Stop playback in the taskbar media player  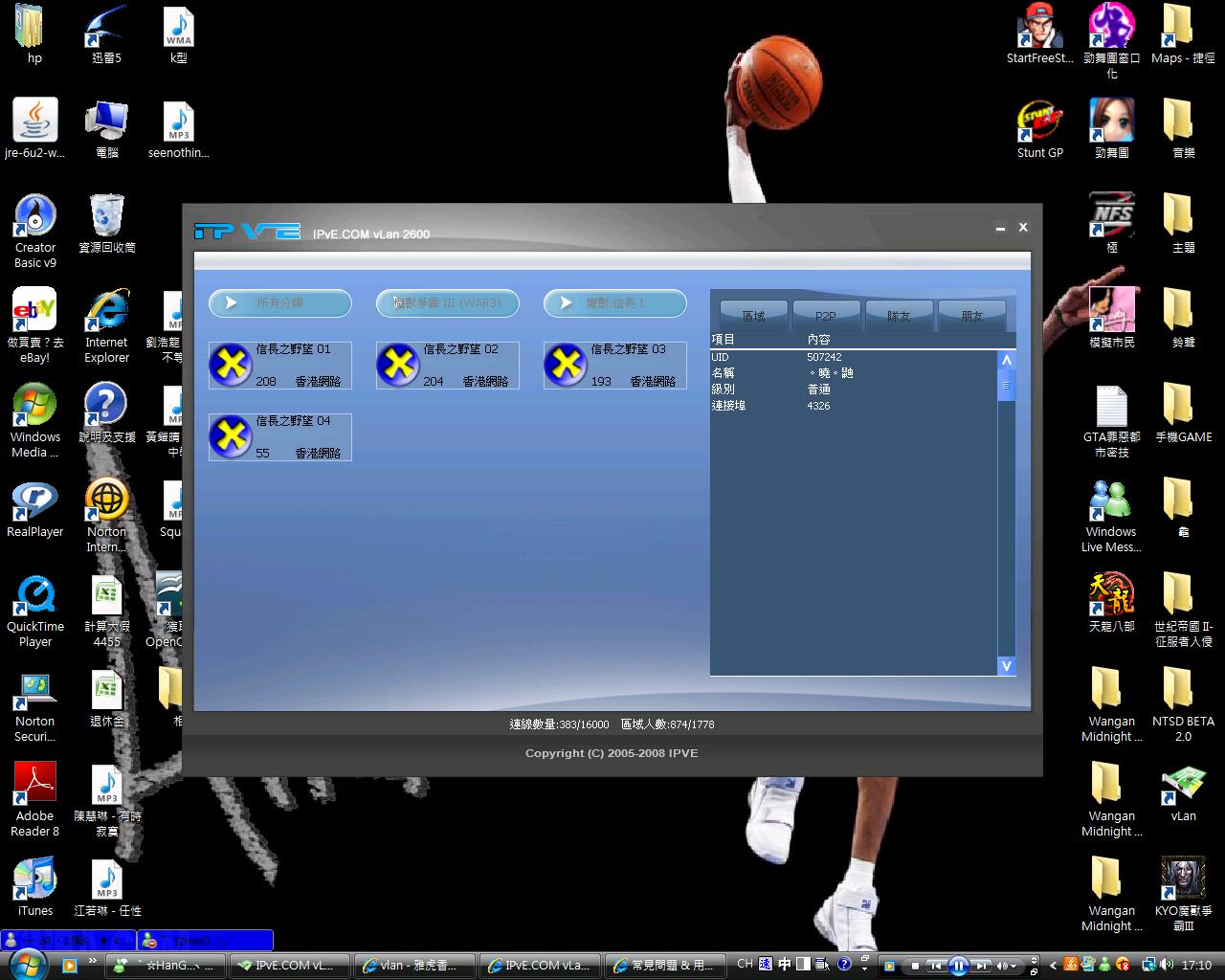(914, 966)
